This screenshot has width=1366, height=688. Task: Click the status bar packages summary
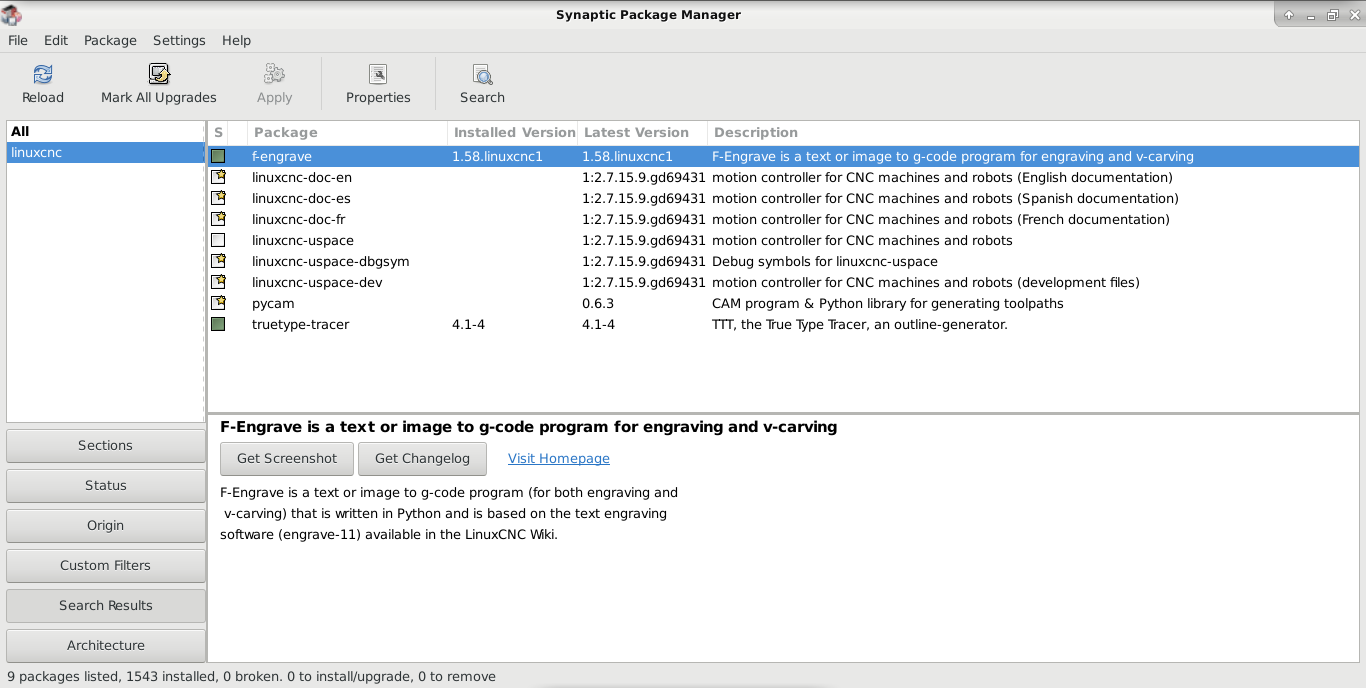(x=251, y=677)
